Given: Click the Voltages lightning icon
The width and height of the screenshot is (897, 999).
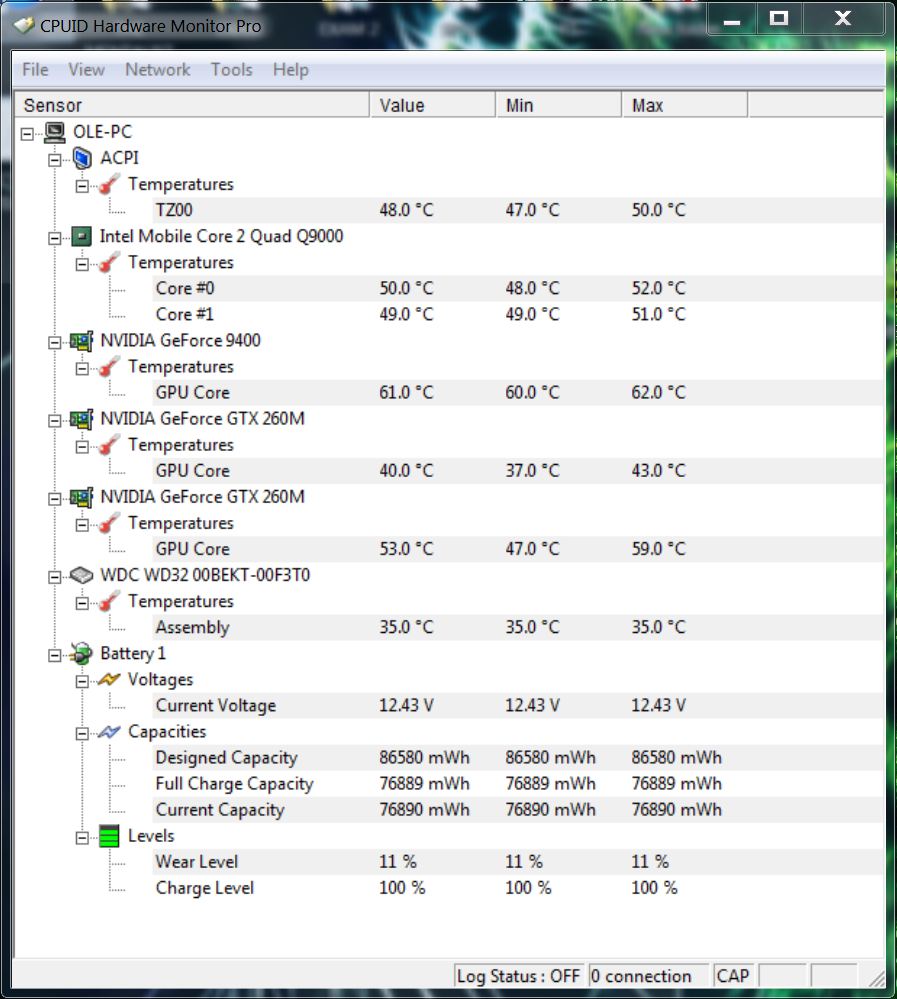Looking at the screenshot, I should pos(109,680).
